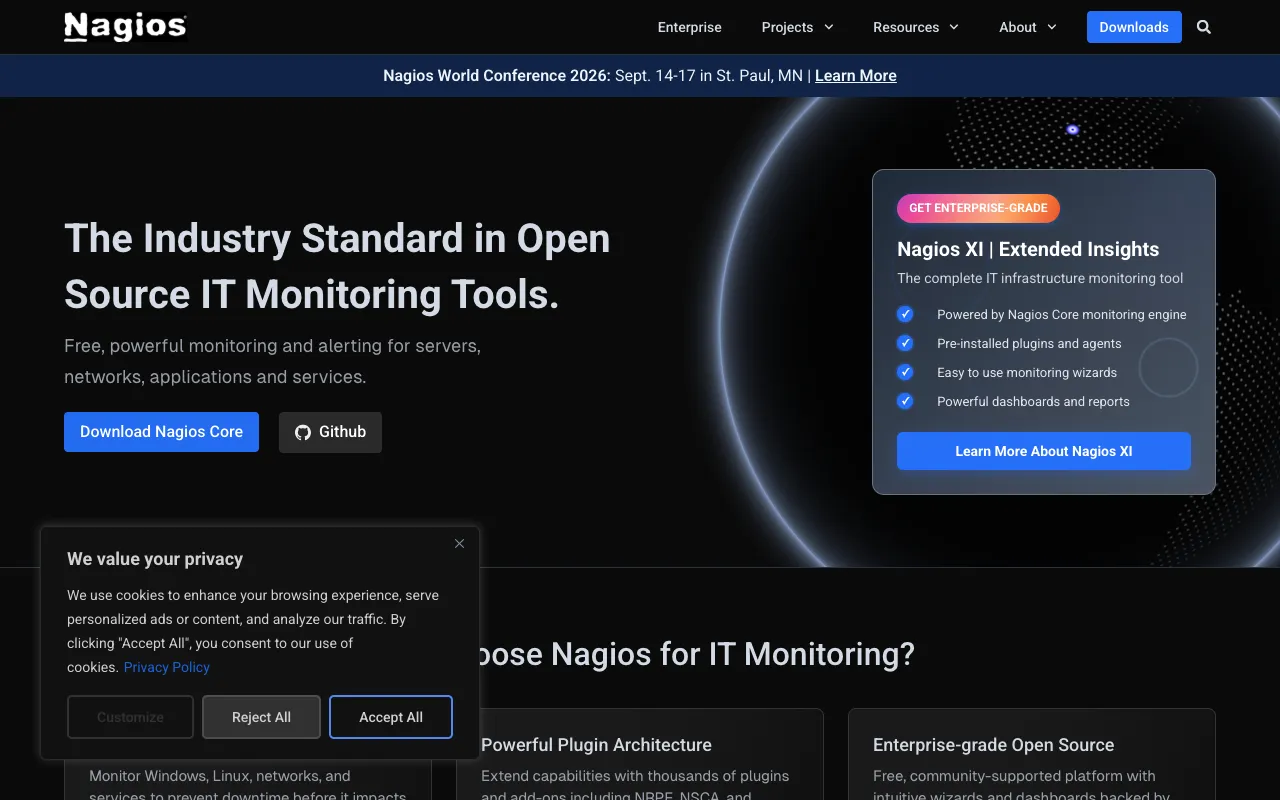Screen dimensions: 1280x800
Task: Dismiss the privacy dialog with the X icon
Action: click(459, 543)
